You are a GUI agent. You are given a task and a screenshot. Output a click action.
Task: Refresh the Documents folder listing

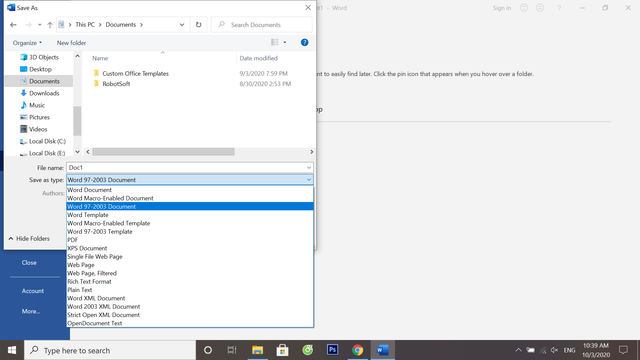click(198, 24)
